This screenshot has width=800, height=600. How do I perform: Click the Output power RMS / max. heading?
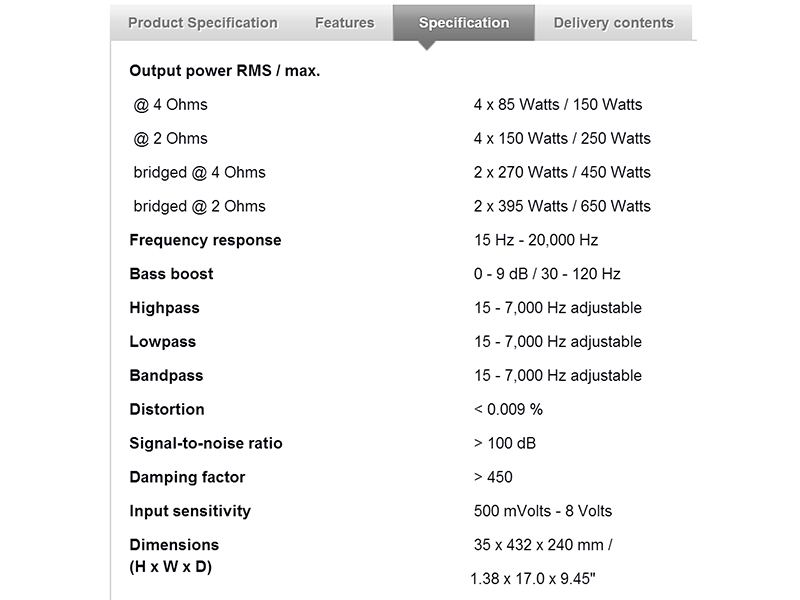(224, 71)
